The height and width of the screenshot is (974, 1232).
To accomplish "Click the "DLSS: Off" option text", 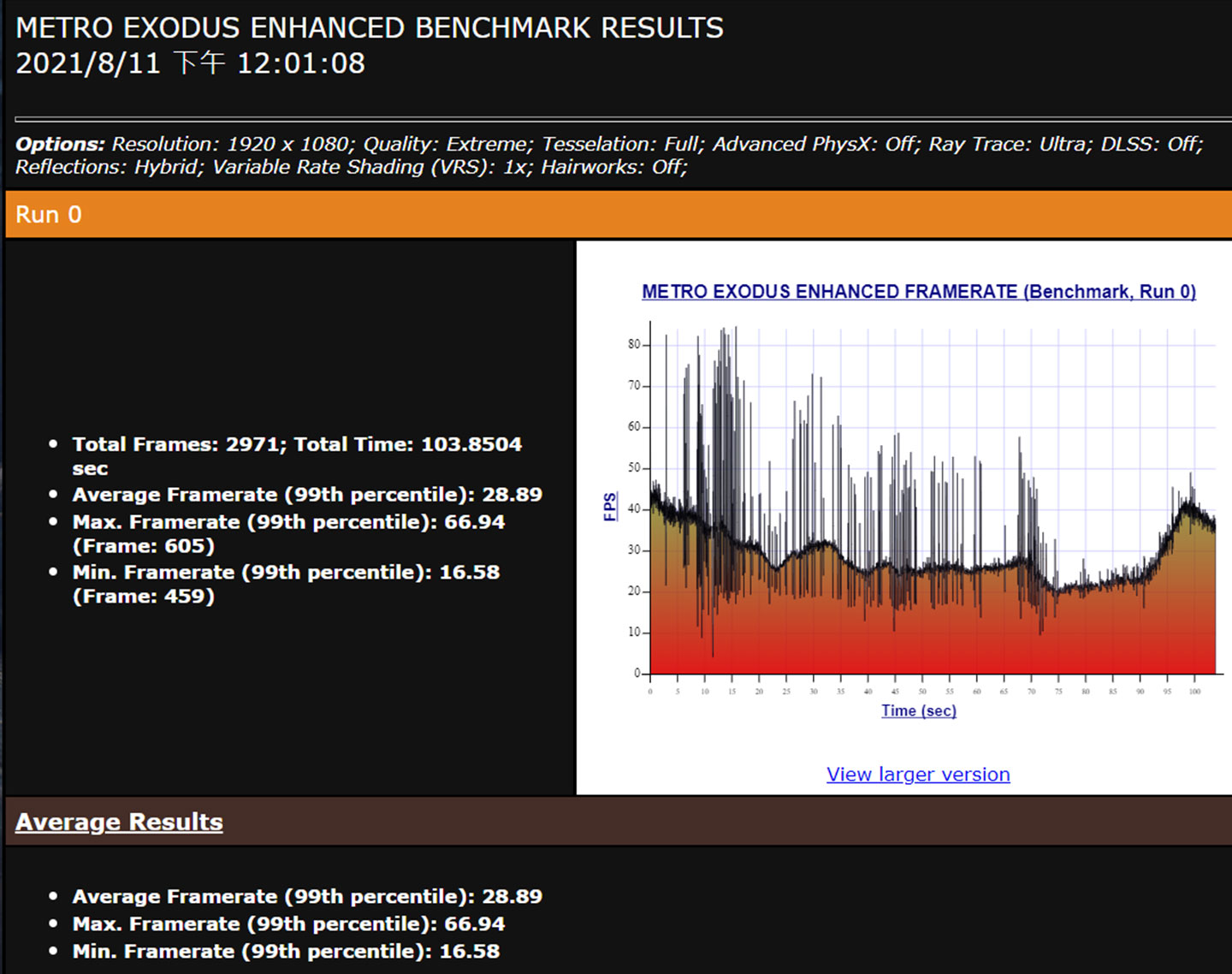I will coord(1151,144).
